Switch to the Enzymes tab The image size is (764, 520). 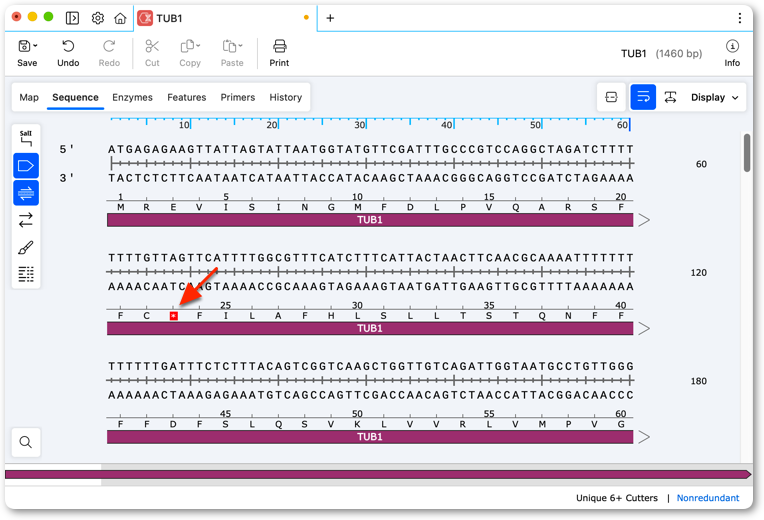(133, 97)
